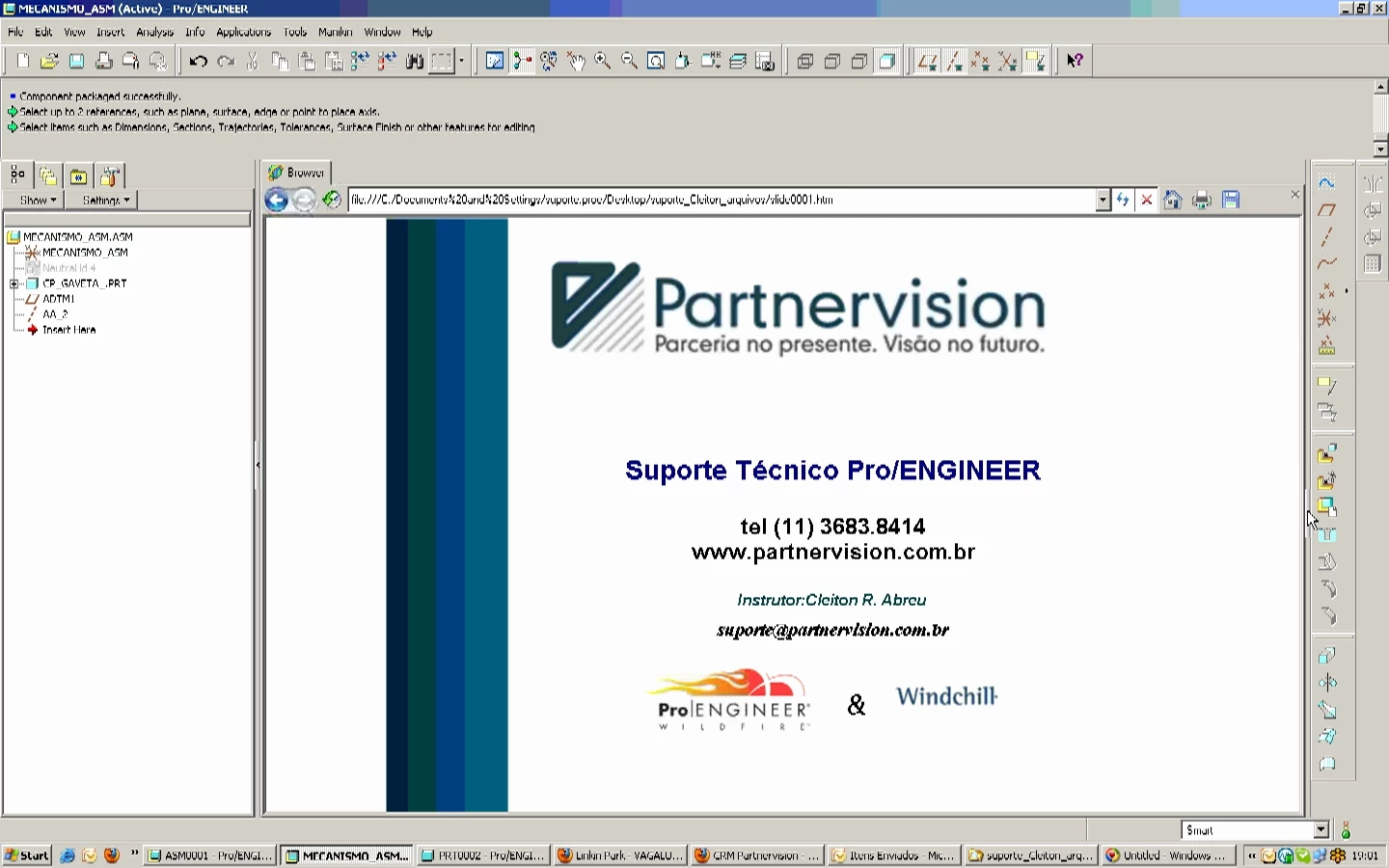Select the AA_2 axis in model tree
Screen dimensions: 1389x868
pyautogui.click(x=55, y=314)
